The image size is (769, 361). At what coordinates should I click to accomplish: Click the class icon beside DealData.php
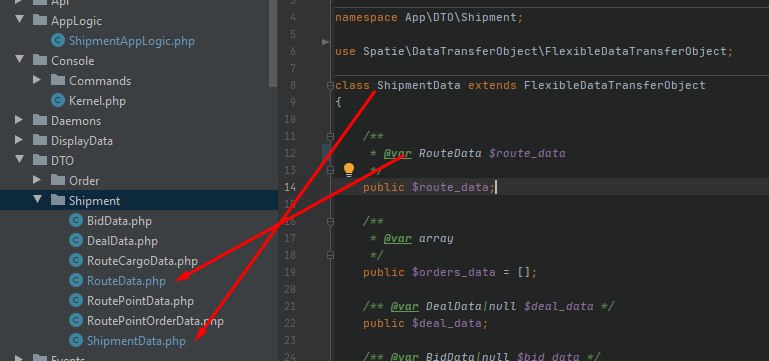pos(76,241)
